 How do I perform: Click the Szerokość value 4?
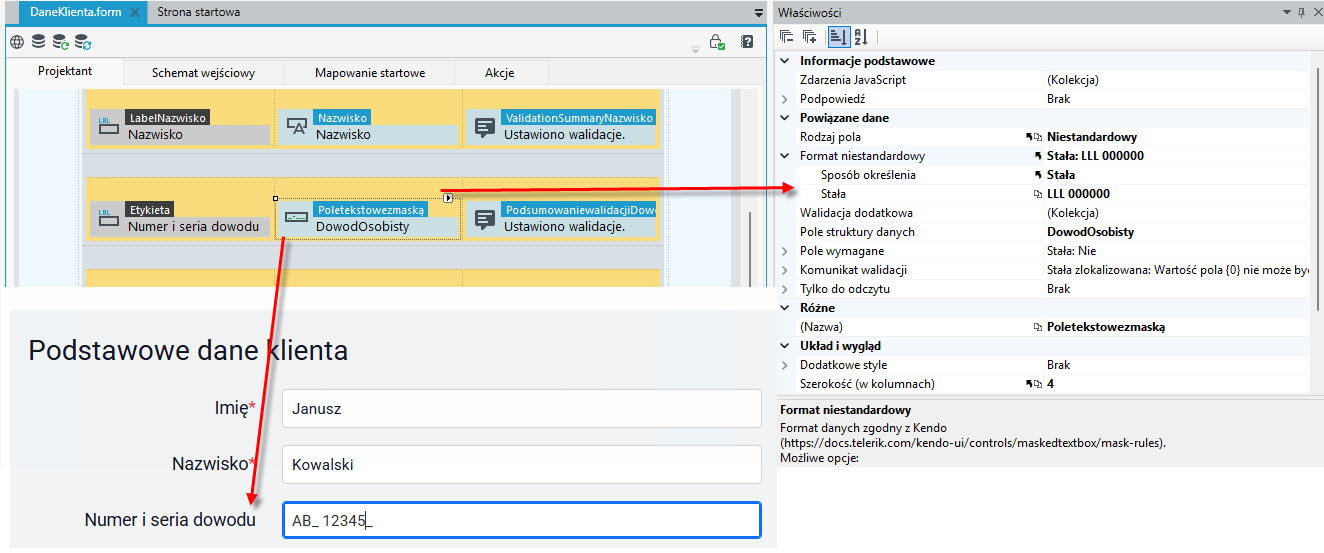1050,384
